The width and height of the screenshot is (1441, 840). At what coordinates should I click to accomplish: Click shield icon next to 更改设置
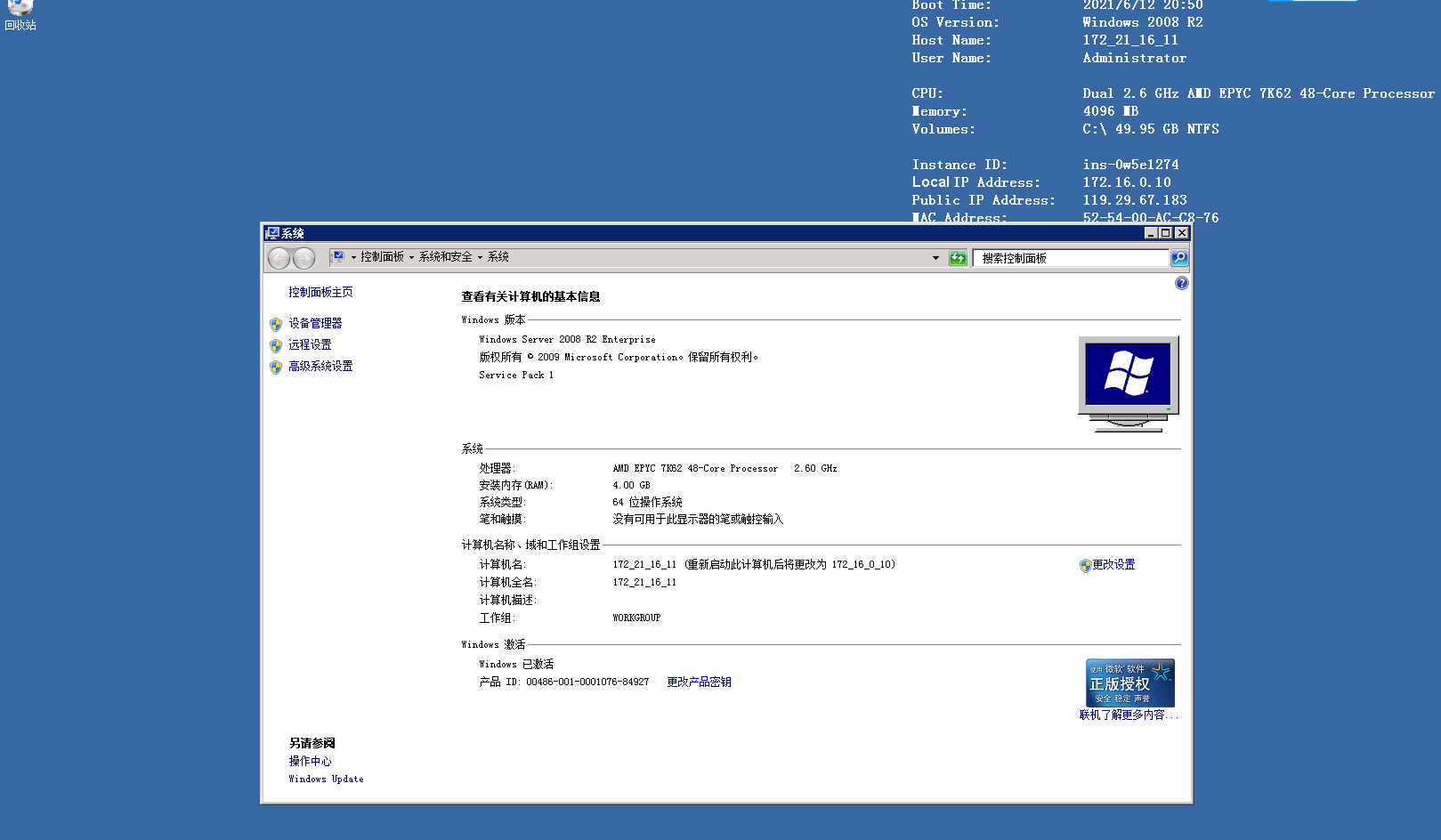pos(1085,565)
